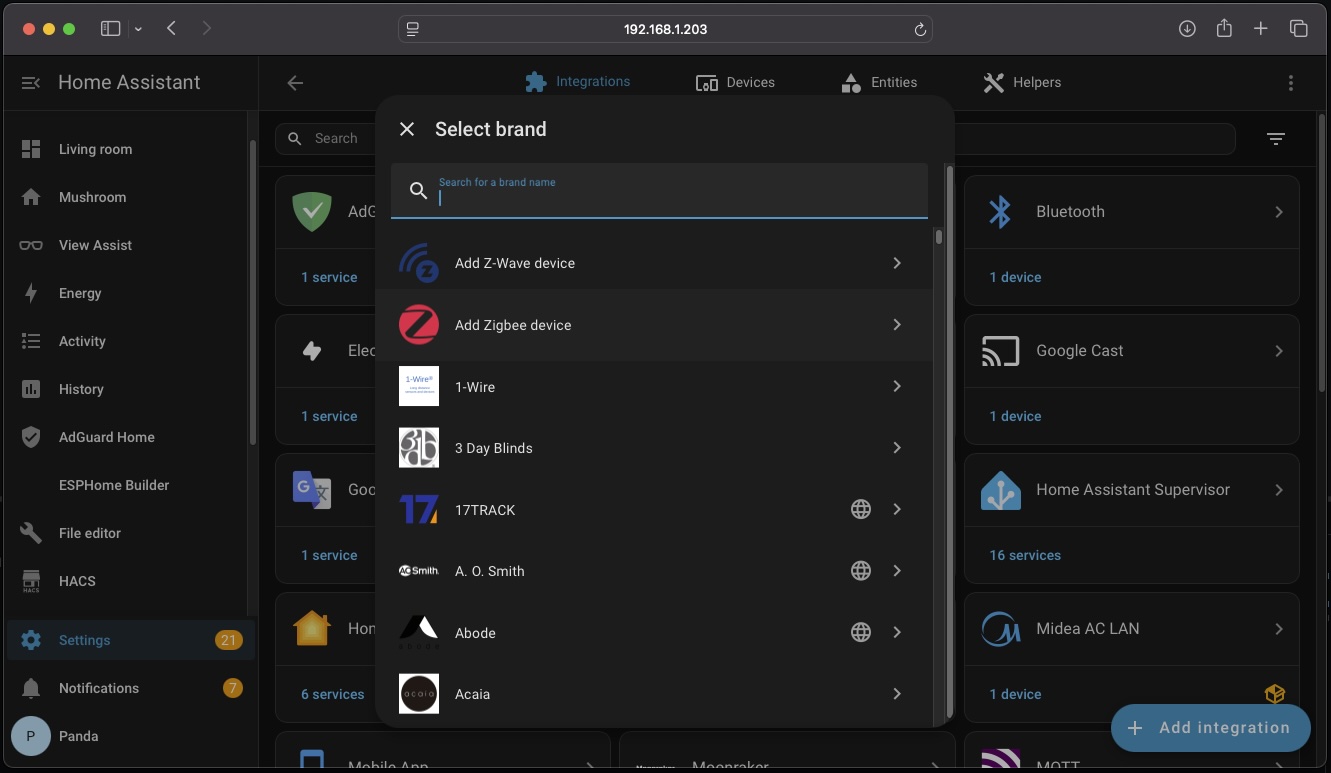
Task: Open the three-dot overflow menu
Action: (1291, 83)
